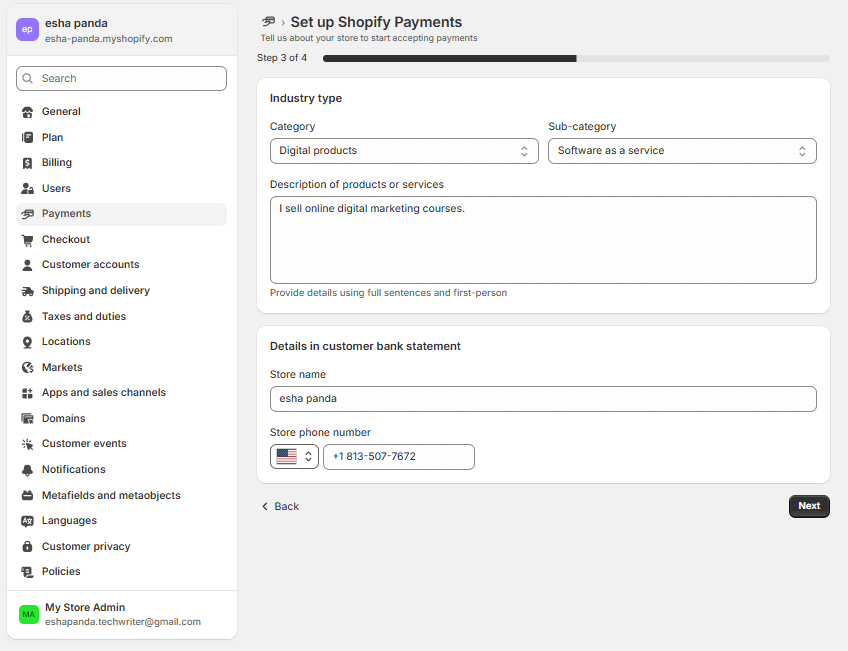Select the Billing settings icon
The width and height of the screenshot is (848, 651).
pos(26,162)
